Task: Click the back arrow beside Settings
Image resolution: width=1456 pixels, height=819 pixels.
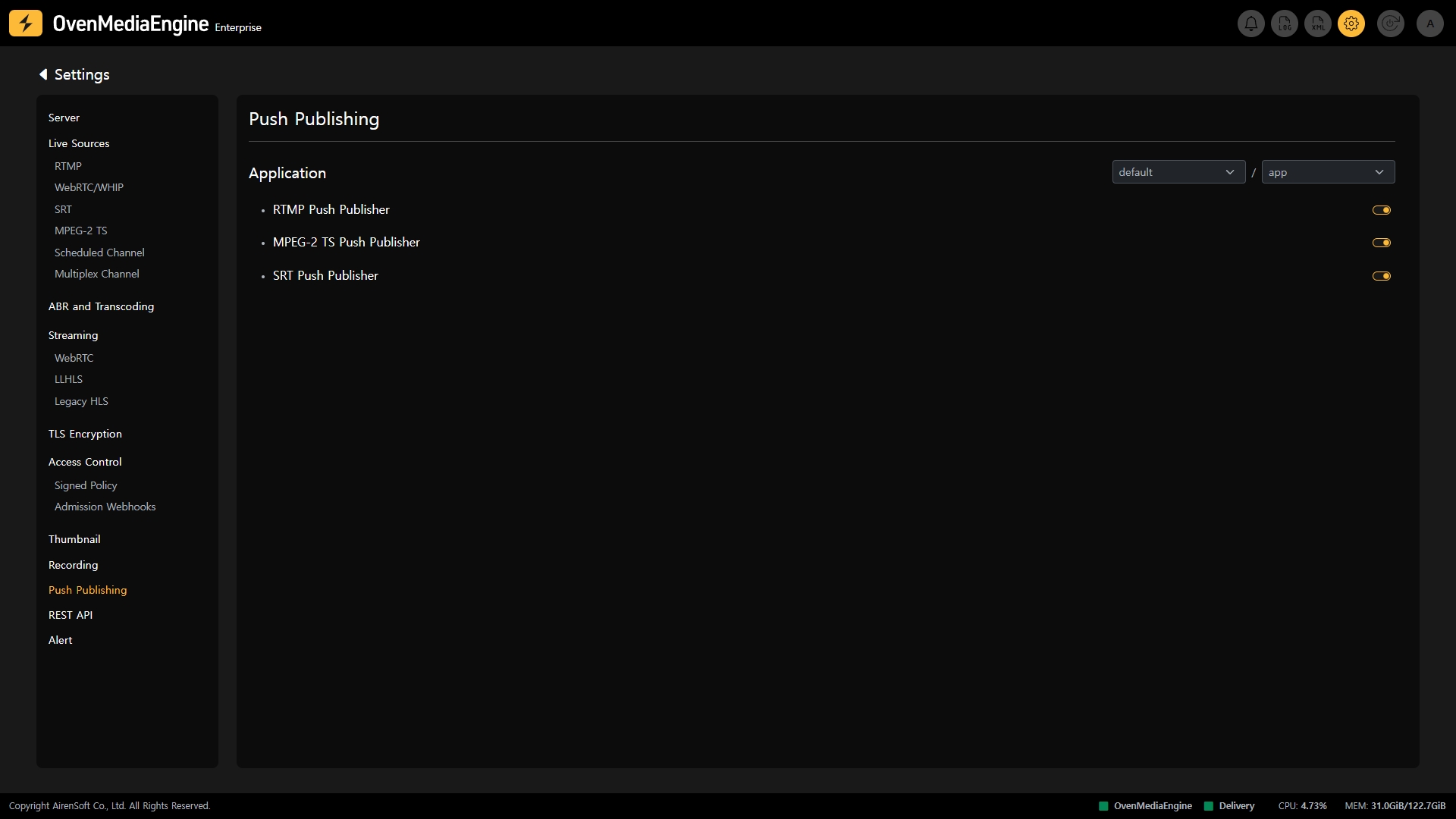Action: (43, 74)
